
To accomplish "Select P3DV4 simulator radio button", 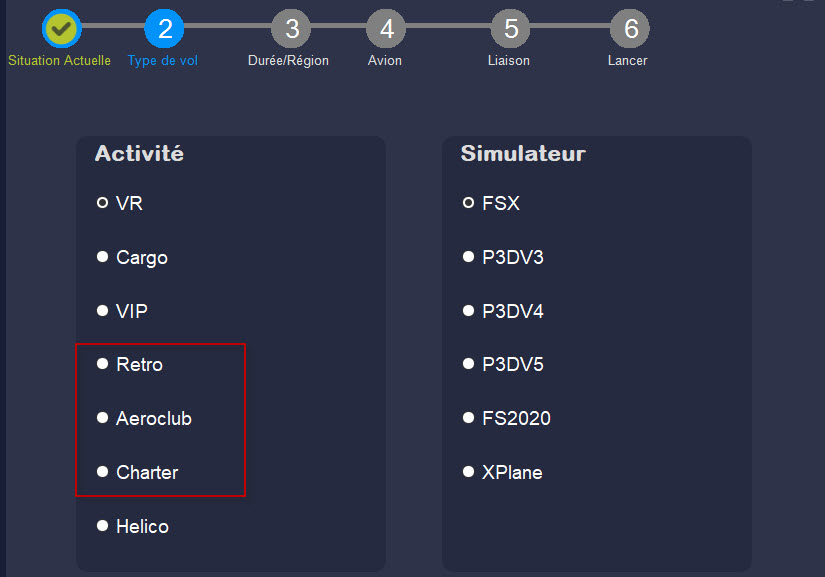I will pos(503,311).
